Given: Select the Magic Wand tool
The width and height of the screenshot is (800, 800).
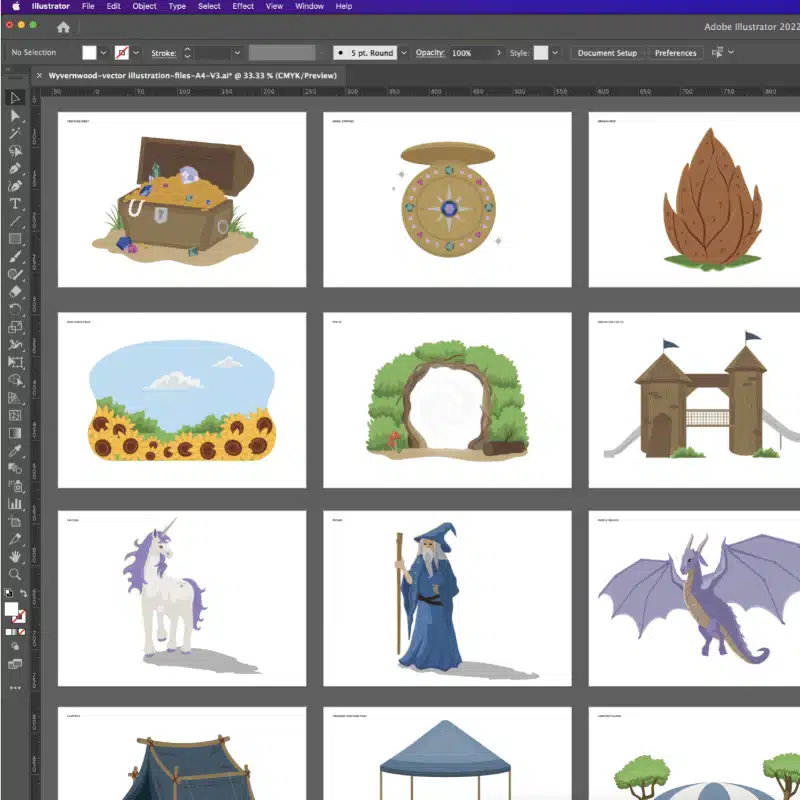Looking at the screenshot, I should [x=15, y=133].
